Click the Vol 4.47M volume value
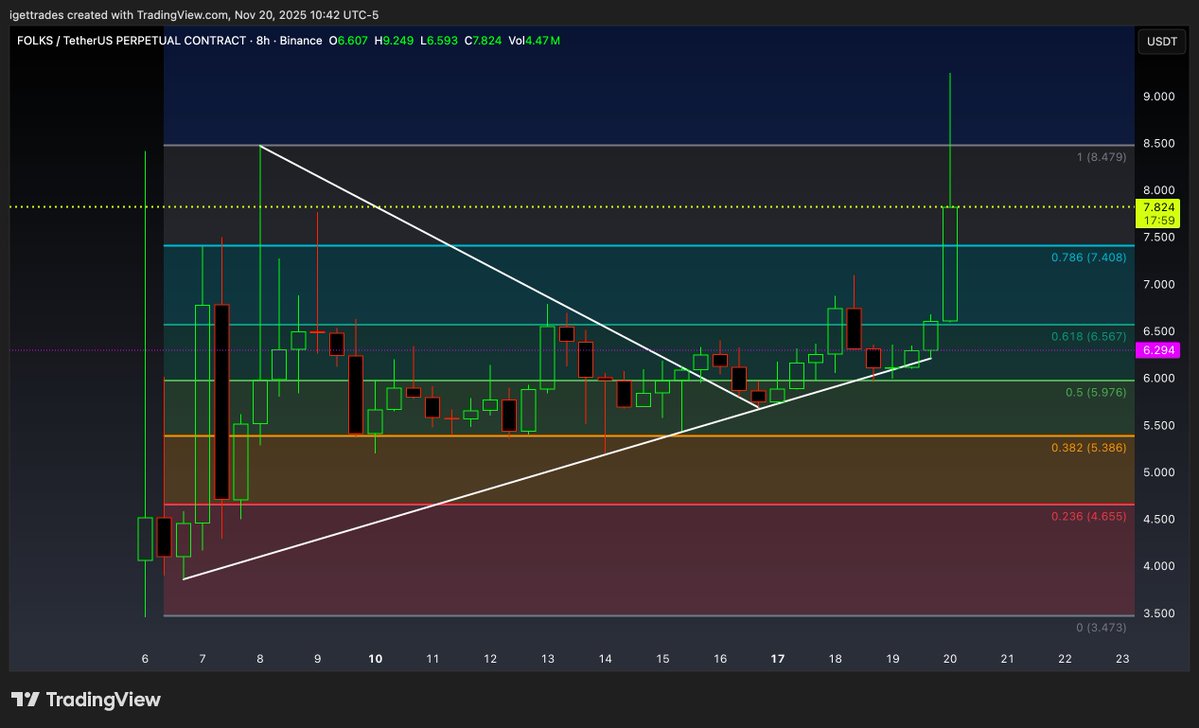1199x728 pixels. point(533,41)
